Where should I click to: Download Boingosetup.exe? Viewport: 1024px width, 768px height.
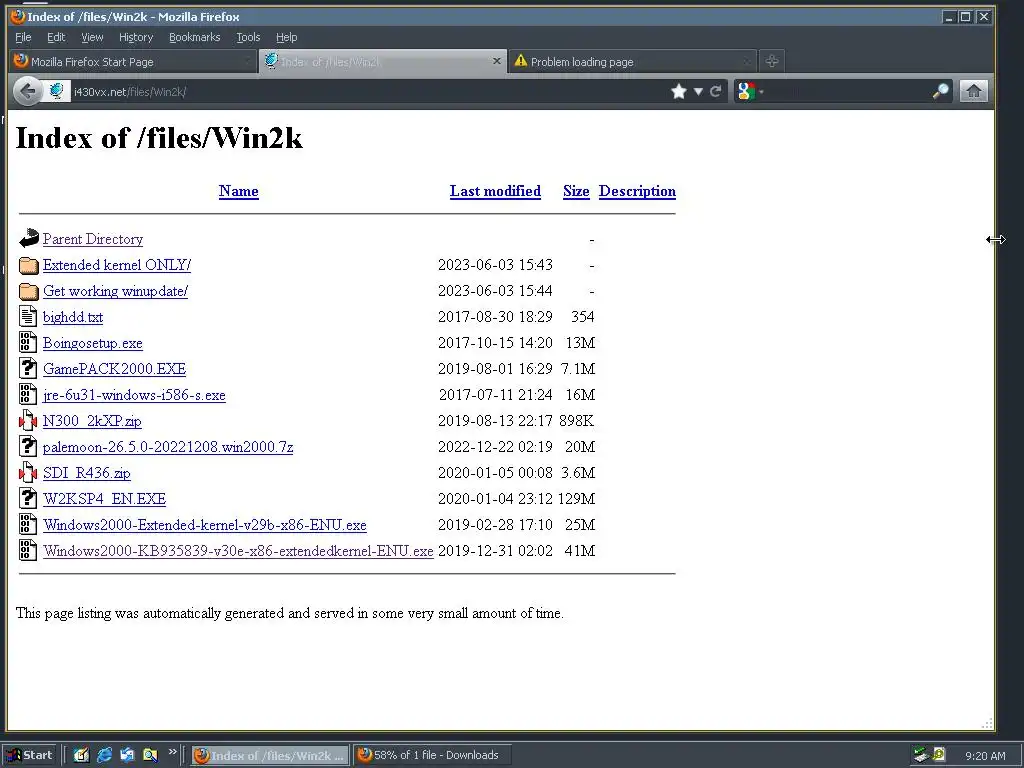[92, 343]
